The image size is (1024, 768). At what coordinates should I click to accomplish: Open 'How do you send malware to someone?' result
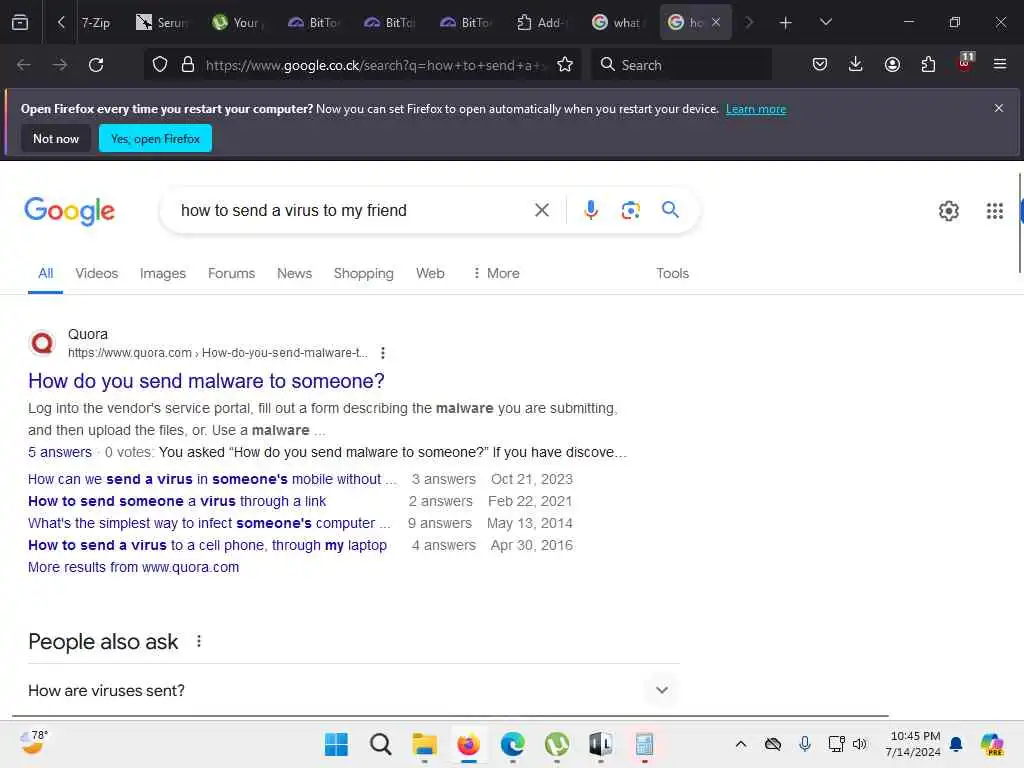(x=206, y=381)
